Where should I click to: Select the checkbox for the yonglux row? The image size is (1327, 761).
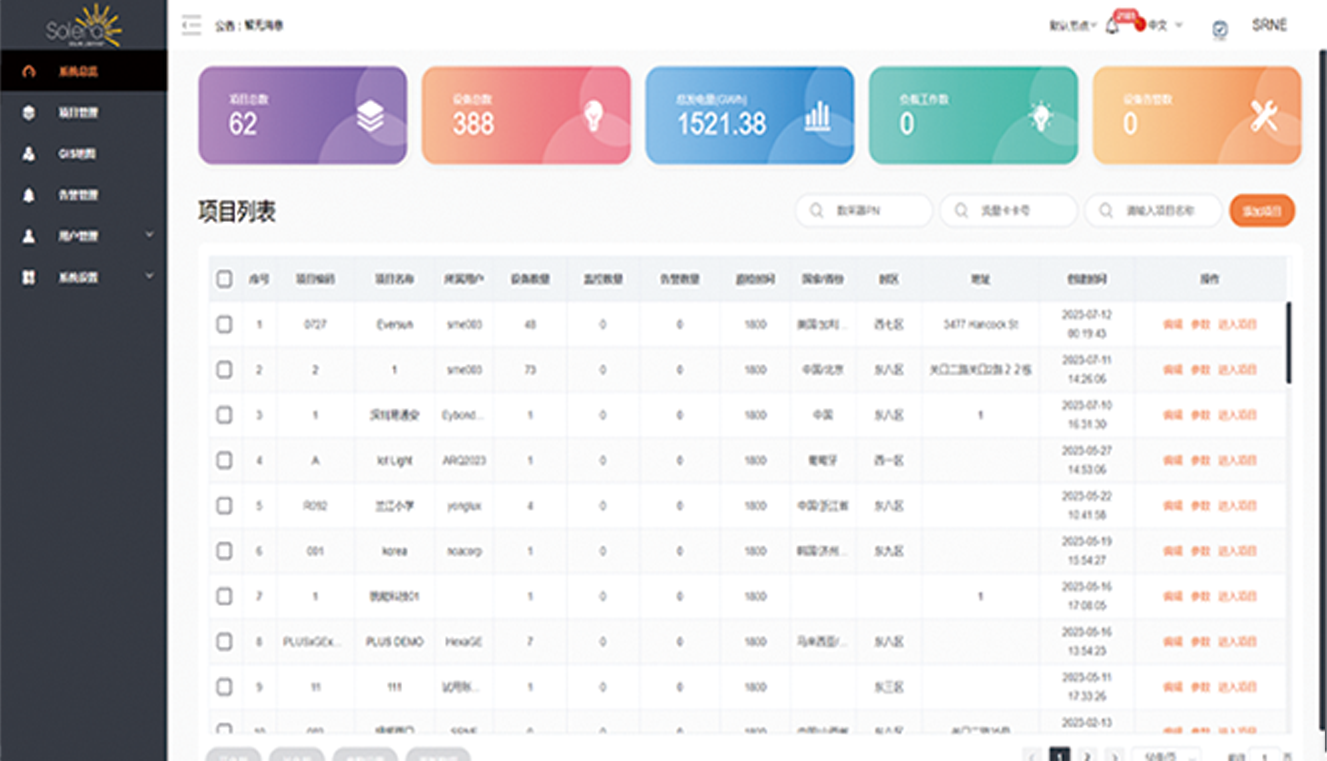coord(225,506)
